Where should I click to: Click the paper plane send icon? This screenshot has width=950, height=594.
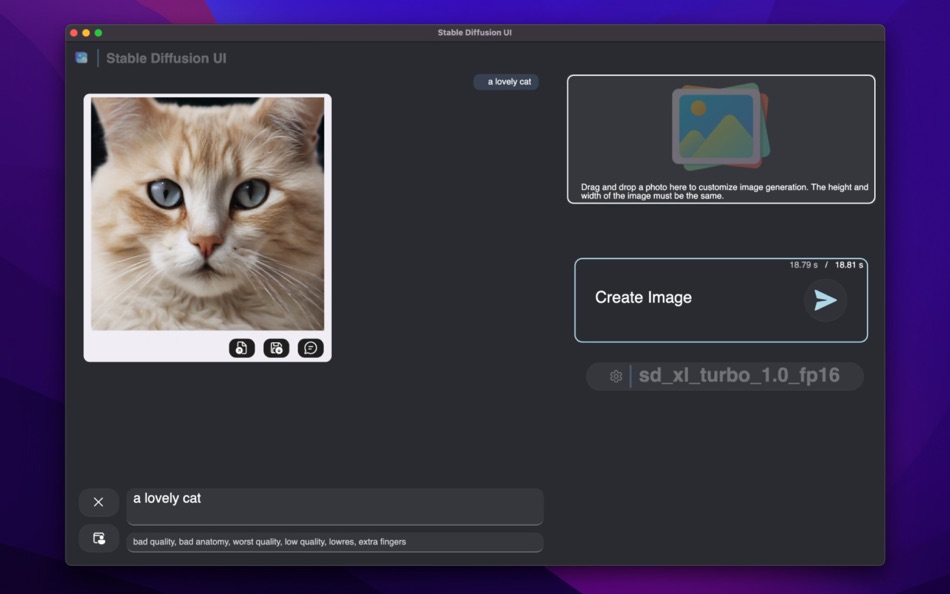[825, 300]
